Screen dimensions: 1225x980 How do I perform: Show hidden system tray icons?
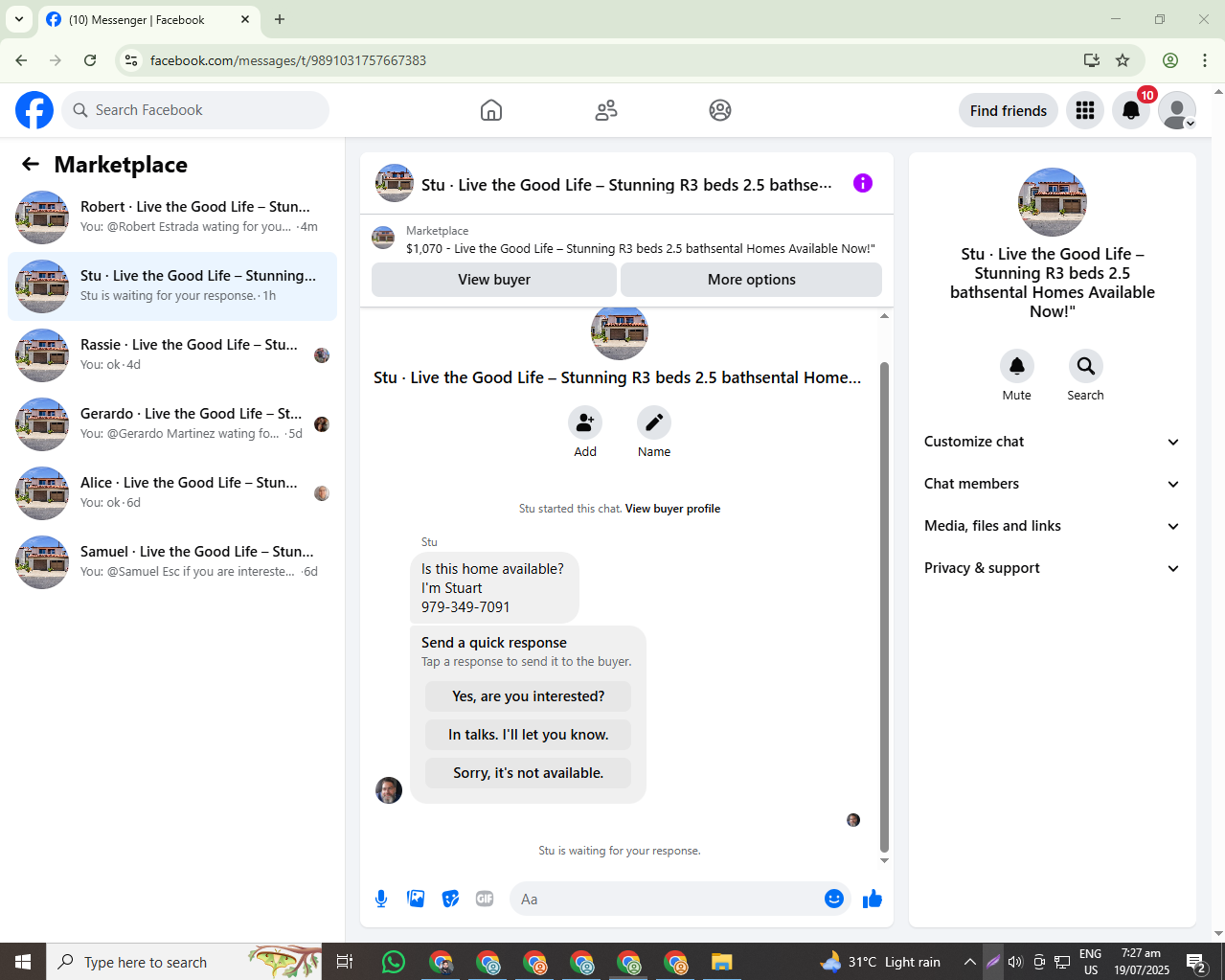click(x=970, y=962)
